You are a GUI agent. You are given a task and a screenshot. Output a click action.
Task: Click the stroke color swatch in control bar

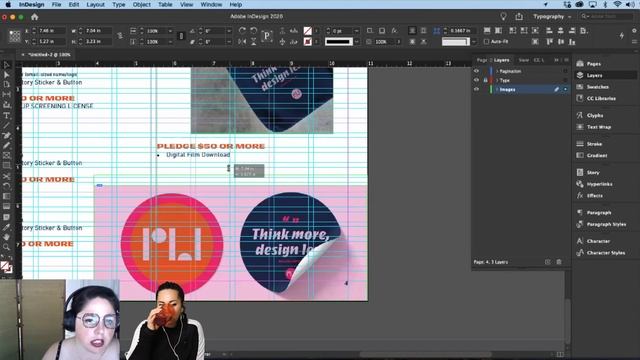point(307,41)
